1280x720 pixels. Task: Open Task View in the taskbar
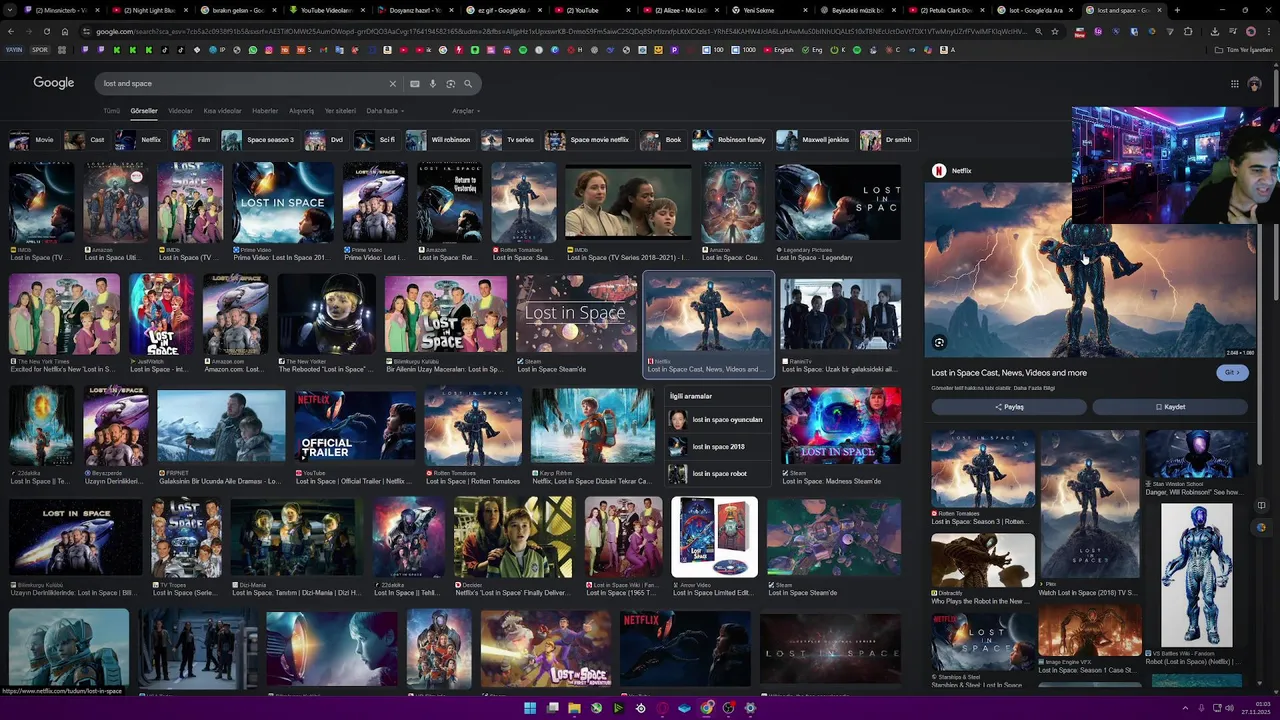552,708
